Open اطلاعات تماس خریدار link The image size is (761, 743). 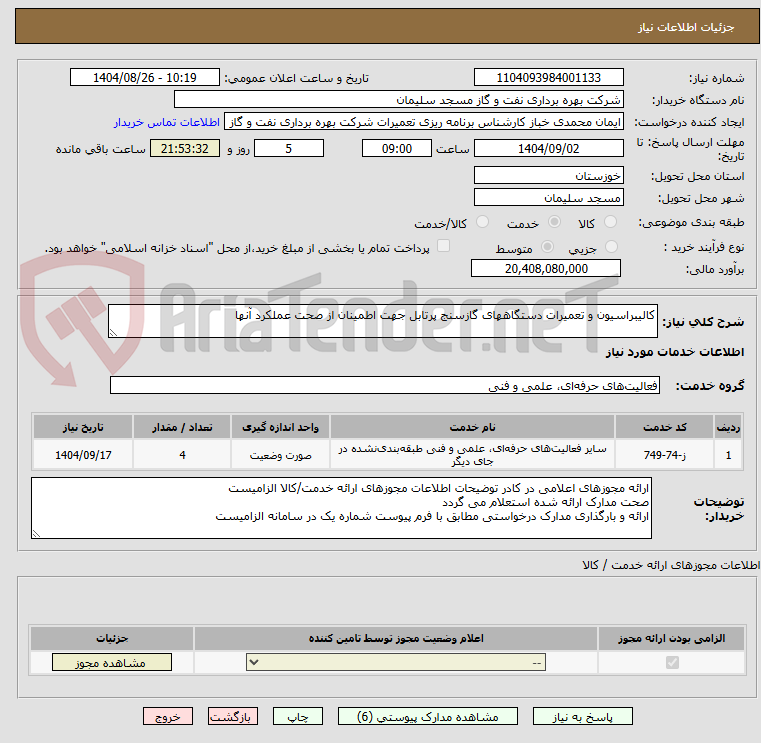[167, 122]
